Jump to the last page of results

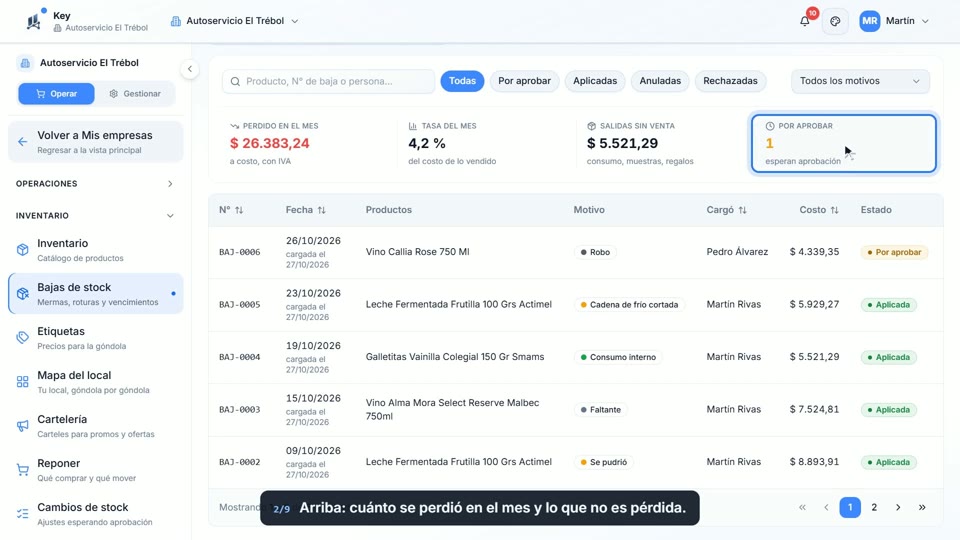922,507
